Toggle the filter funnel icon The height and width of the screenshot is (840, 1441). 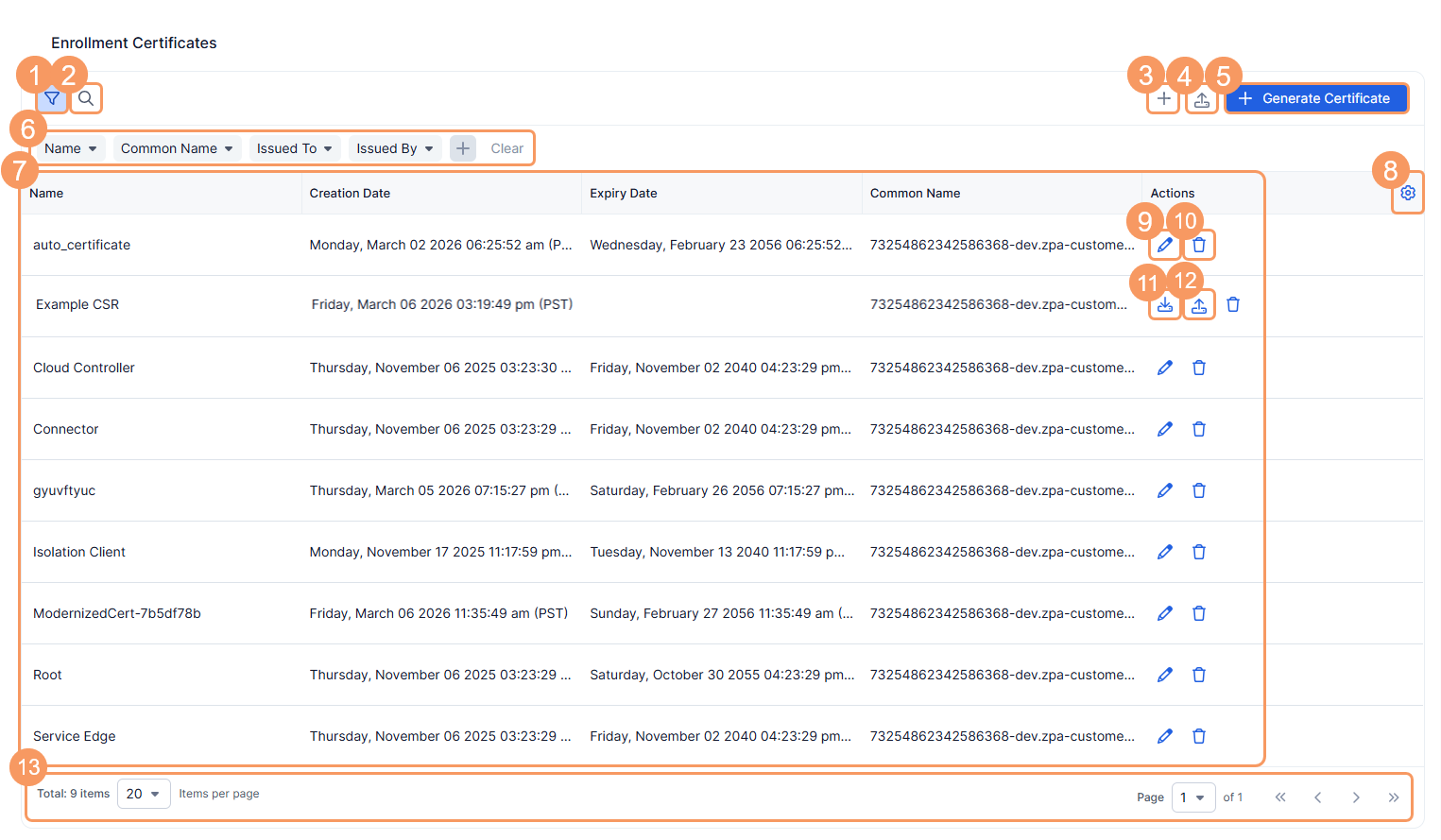click(x=52, y=98)
